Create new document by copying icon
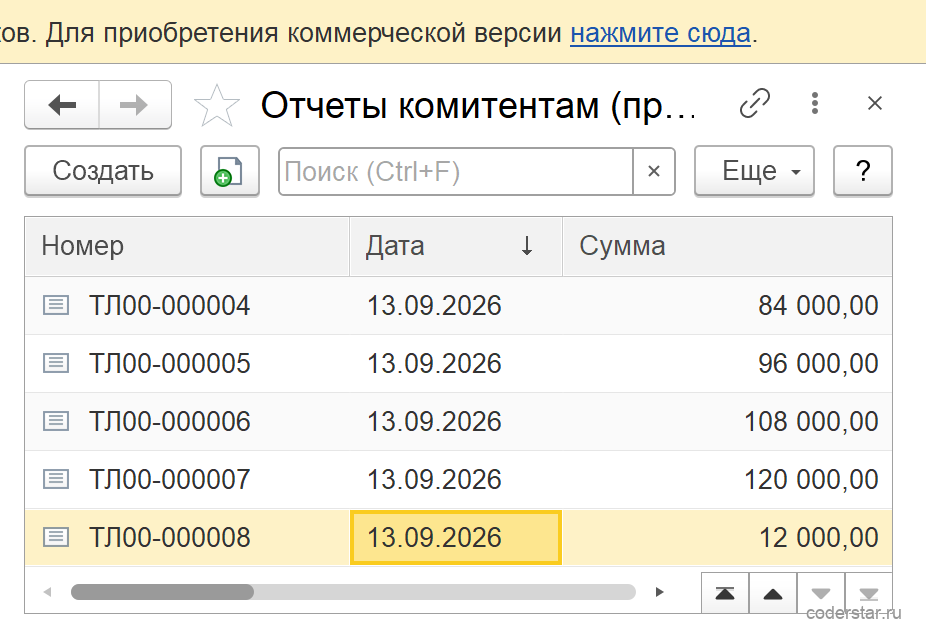 point(230,171)
